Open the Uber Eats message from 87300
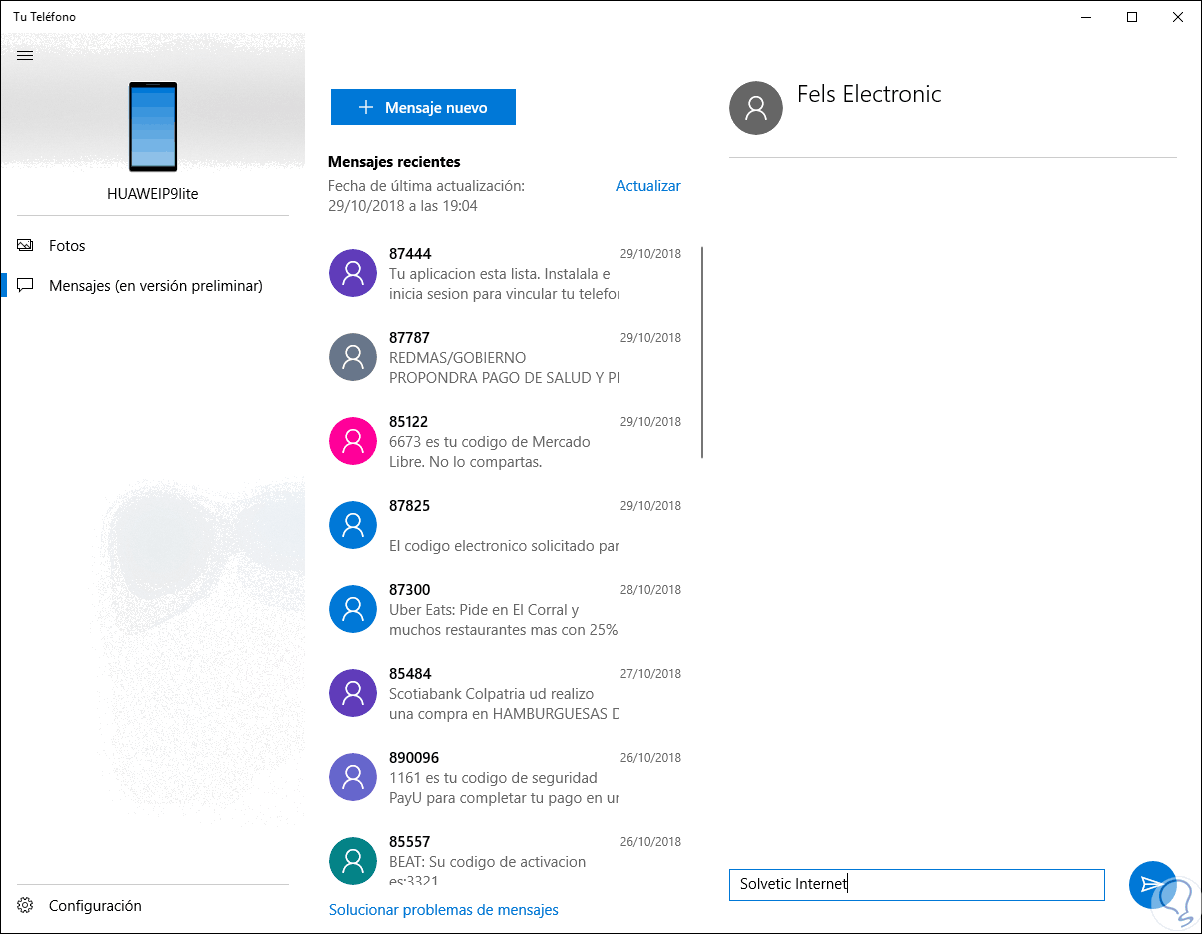This screenshot has height=934, width=1202. [x=504, y=609]
